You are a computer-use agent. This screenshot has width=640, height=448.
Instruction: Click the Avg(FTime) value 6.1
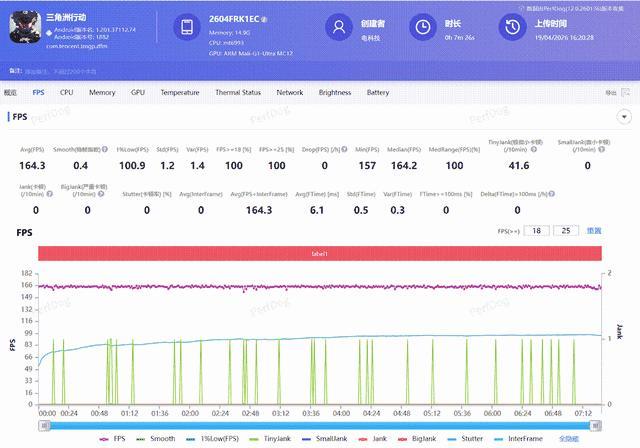(x=317, y=210)
